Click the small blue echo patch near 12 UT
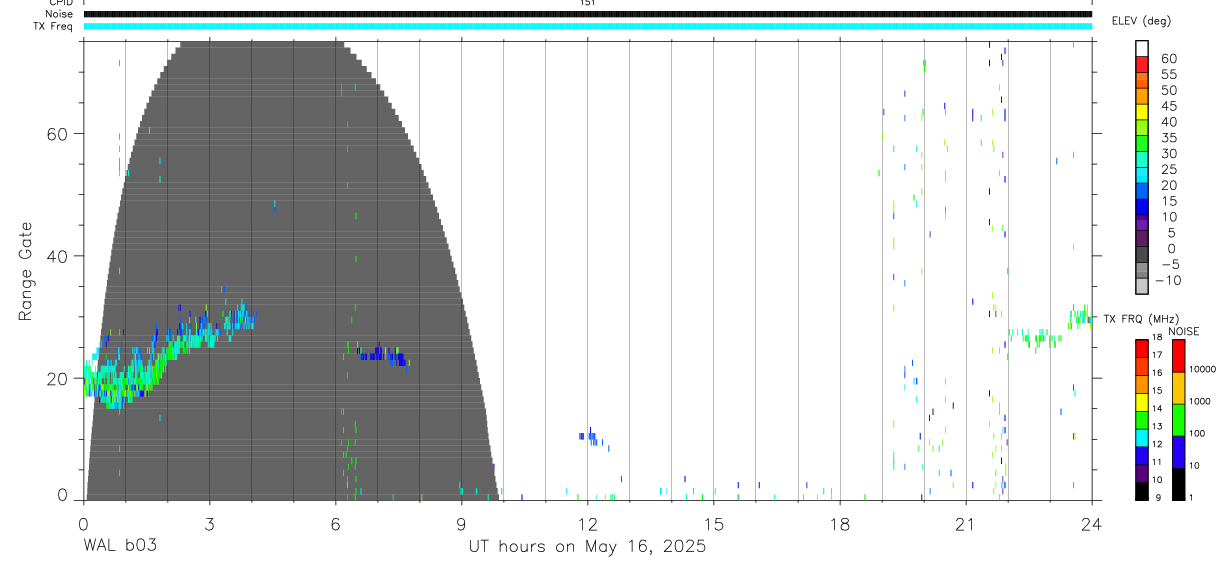Viewport: 1228px width, 567px height. coord(594,437)
